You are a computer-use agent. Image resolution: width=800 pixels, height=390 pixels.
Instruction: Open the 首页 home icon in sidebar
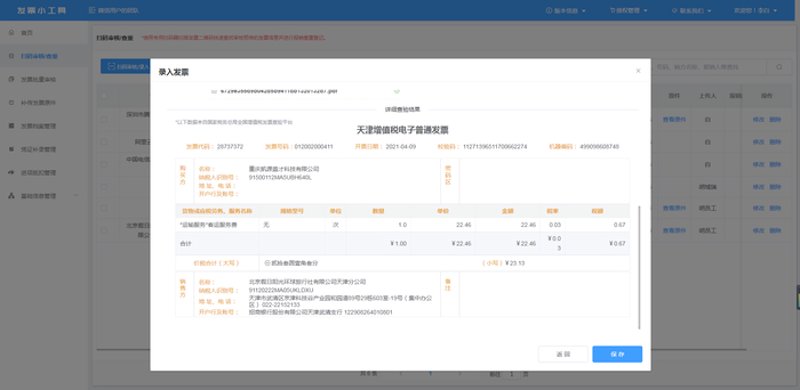click(12, 33)
